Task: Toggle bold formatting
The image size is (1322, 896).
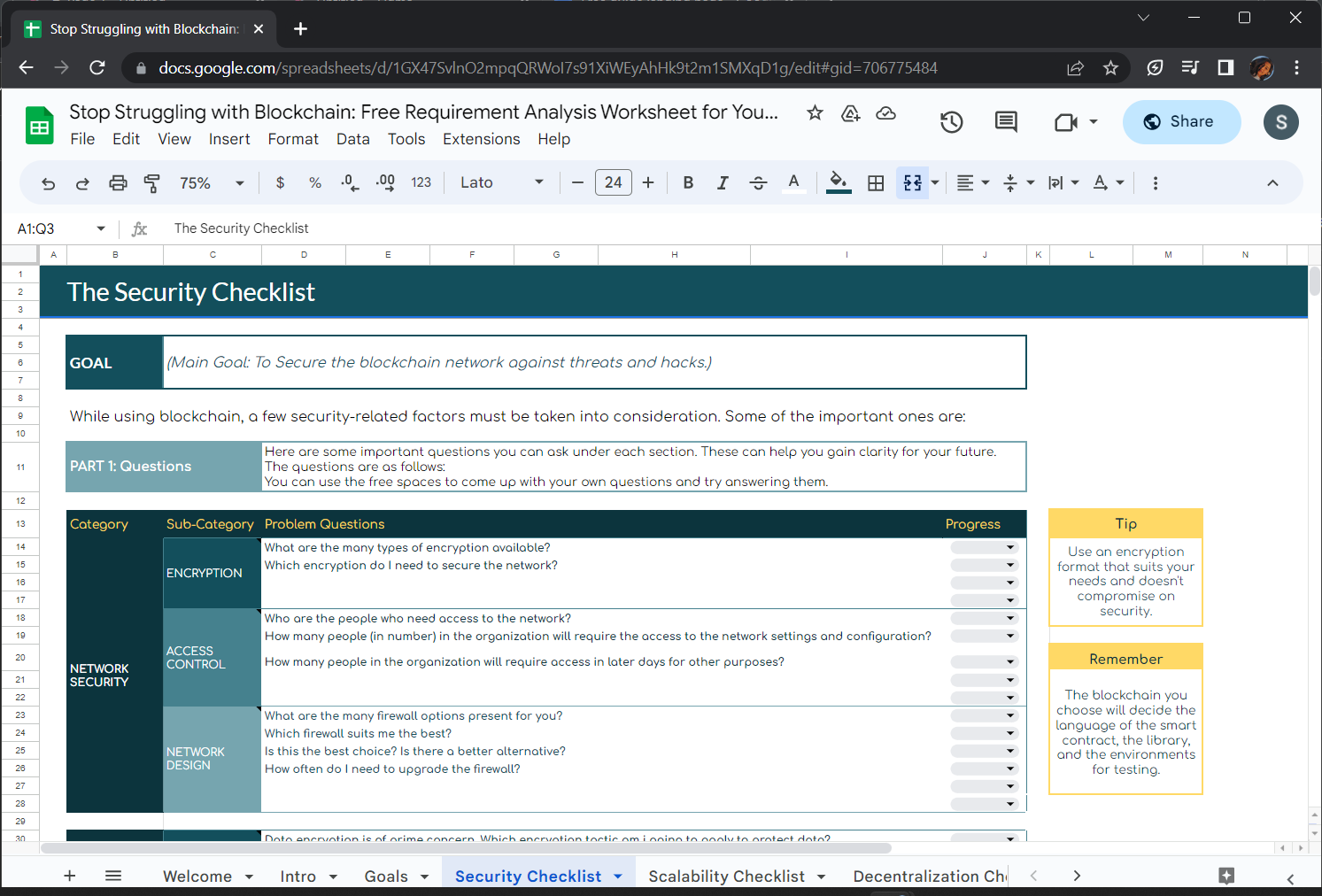Action: pos(688,183)
